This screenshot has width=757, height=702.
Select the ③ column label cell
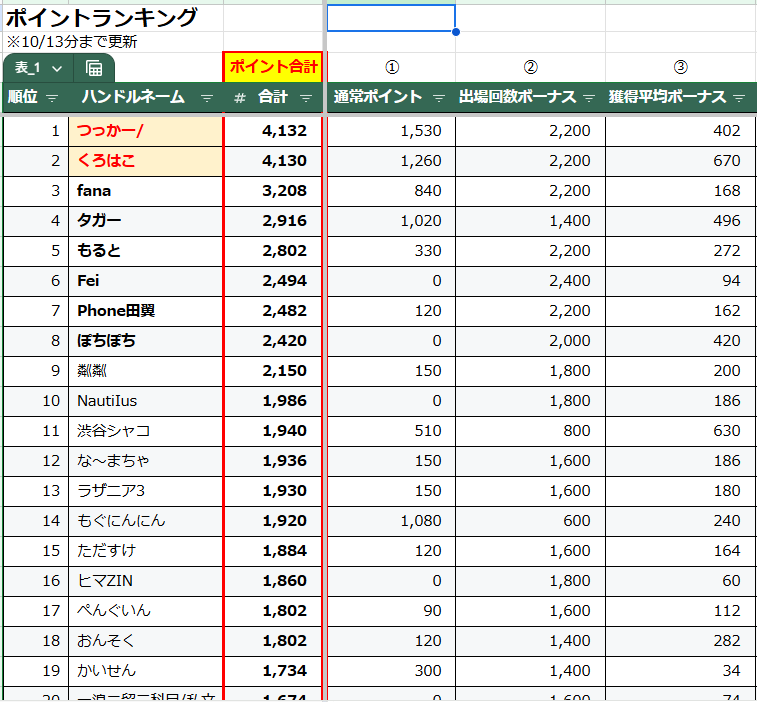pyautogui.click(x=681, y=67)
